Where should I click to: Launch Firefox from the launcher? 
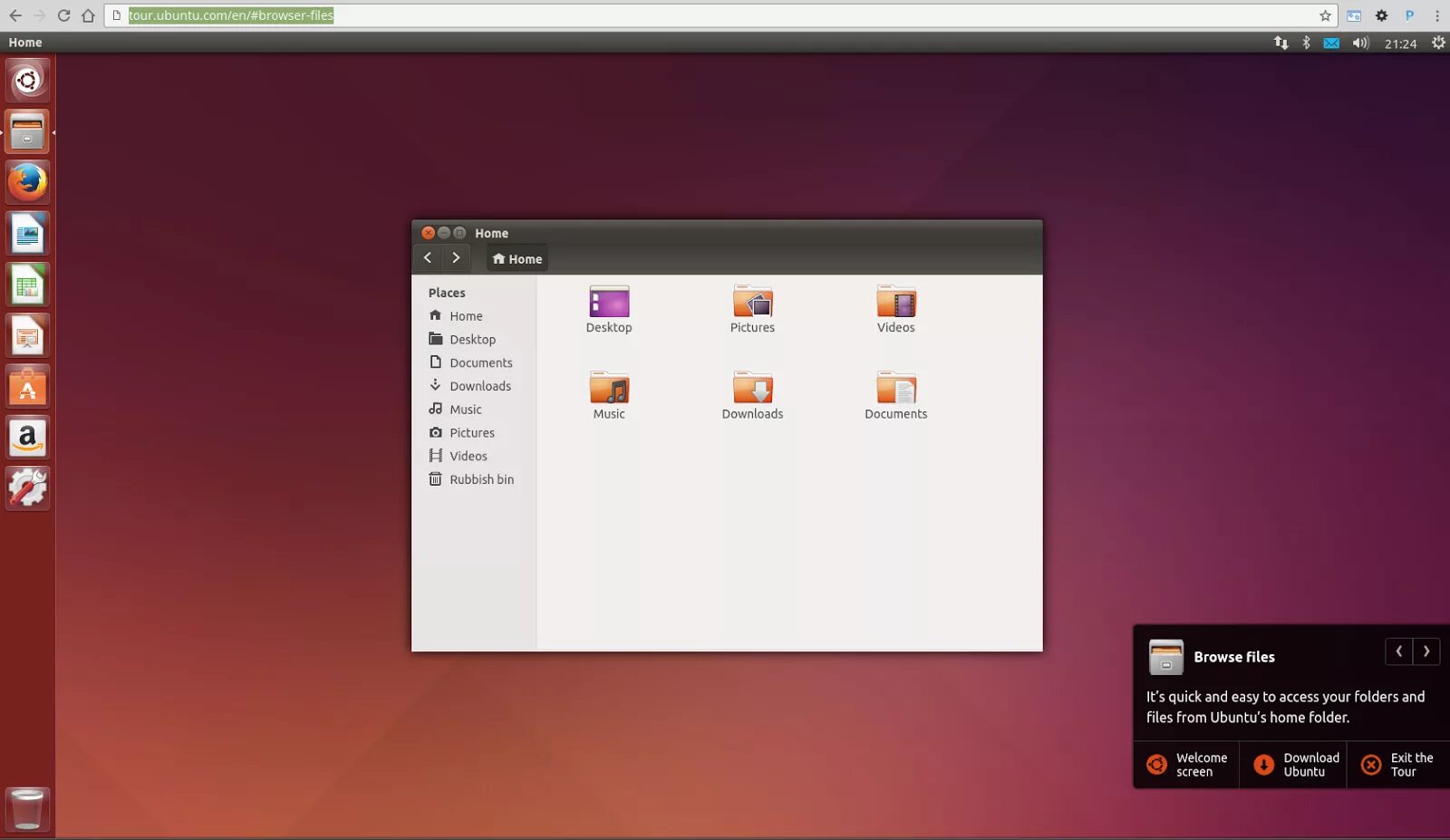pyautogui.click(x=27, y=183)
